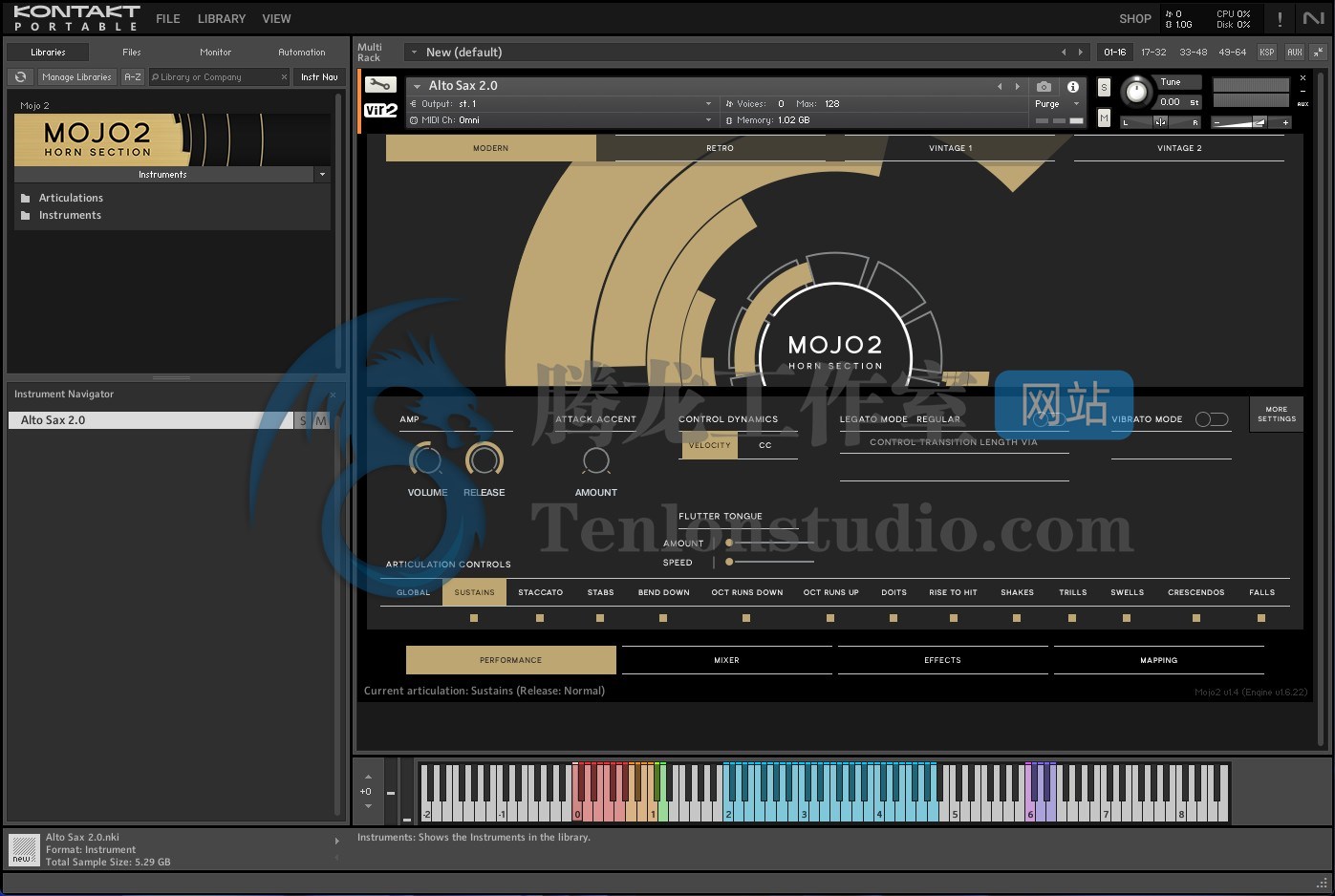Open the Purge dropdown menu
Viewport: 1335px width, 896px height.
tap(1076, 103)
